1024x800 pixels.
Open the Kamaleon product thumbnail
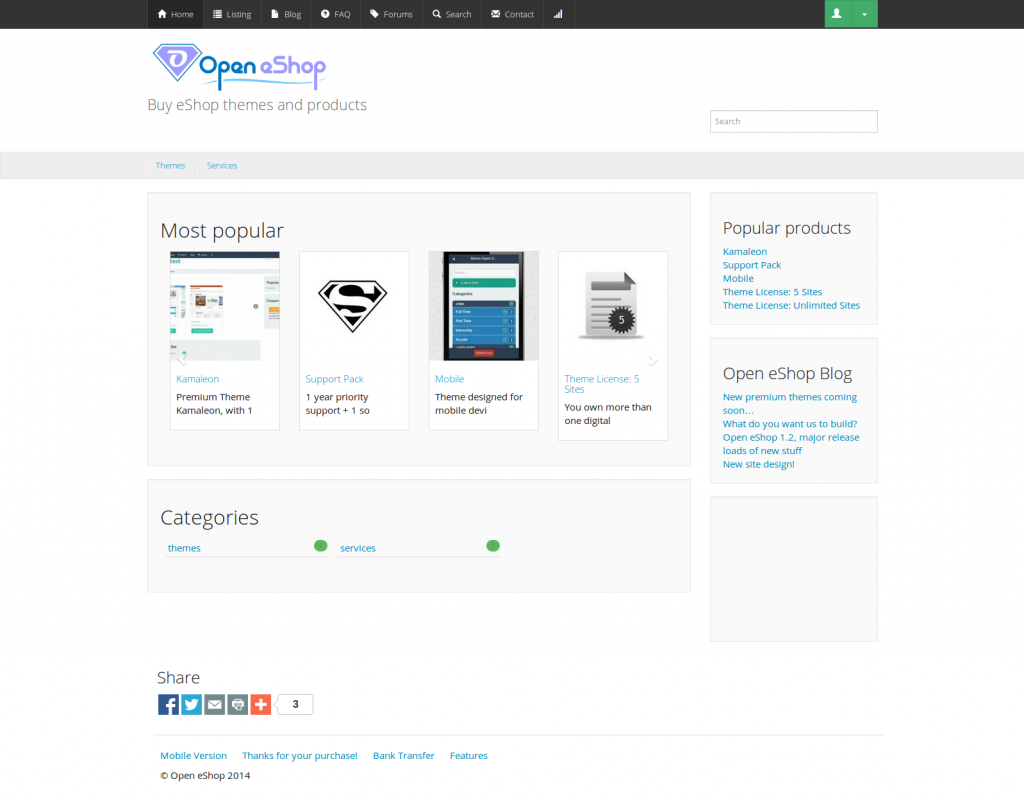pyautogui.click(x=225, y=306)
